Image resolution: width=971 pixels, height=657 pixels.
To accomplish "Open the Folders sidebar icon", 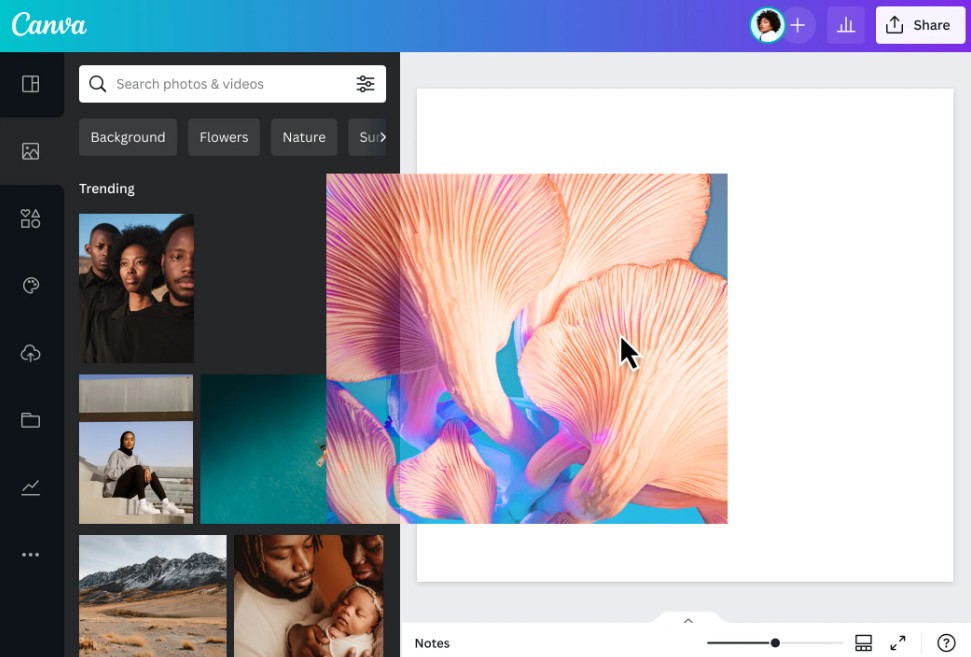I will pyautogui.click(x=31, y=420).
